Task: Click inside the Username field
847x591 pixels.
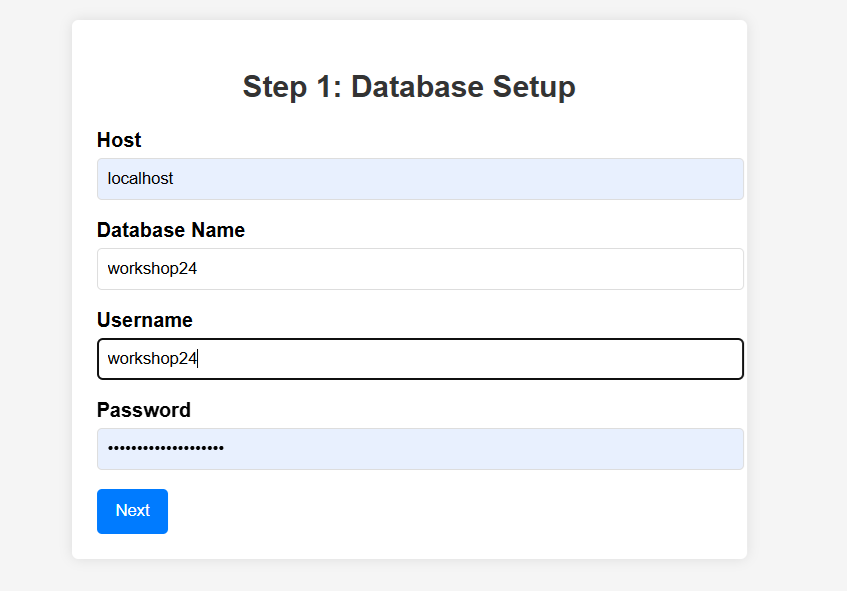Action: point(420,359)
